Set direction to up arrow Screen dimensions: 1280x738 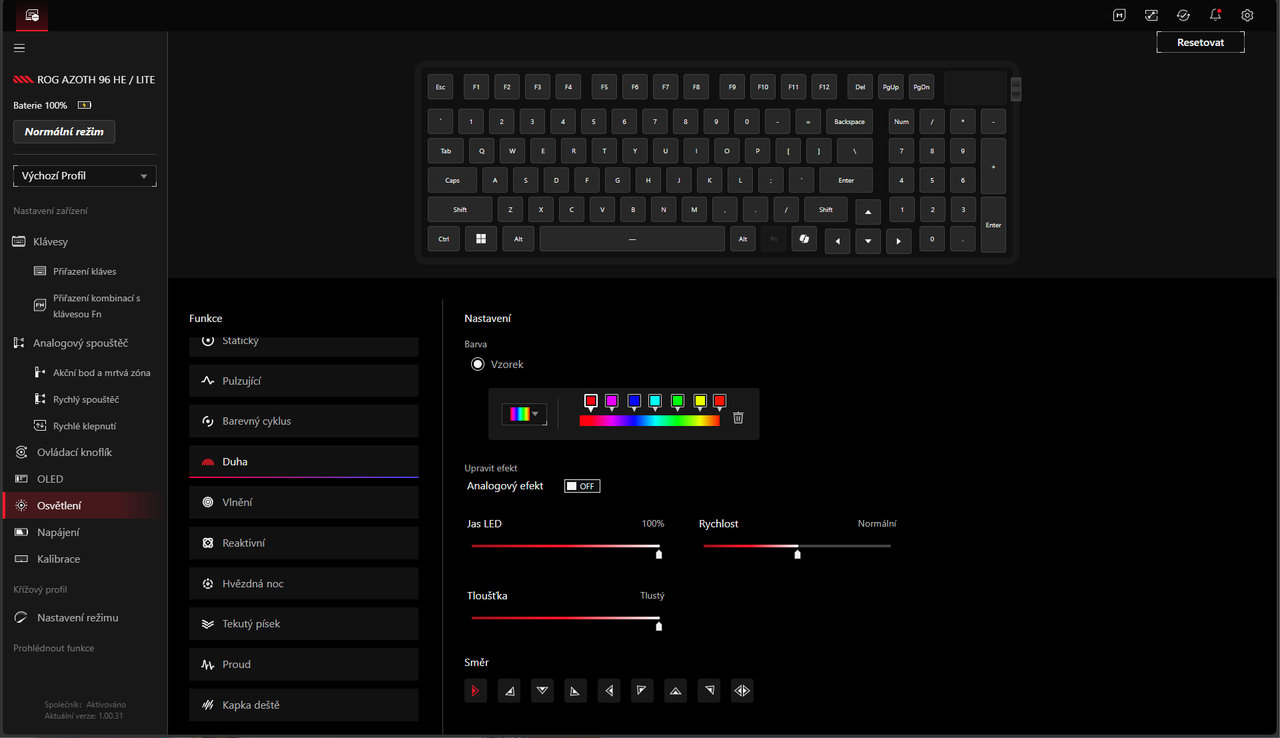click(x=676, y=690)
